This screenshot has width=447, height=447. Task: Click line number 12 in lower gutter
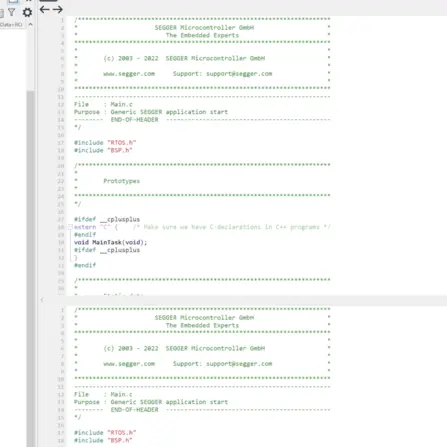61,394
